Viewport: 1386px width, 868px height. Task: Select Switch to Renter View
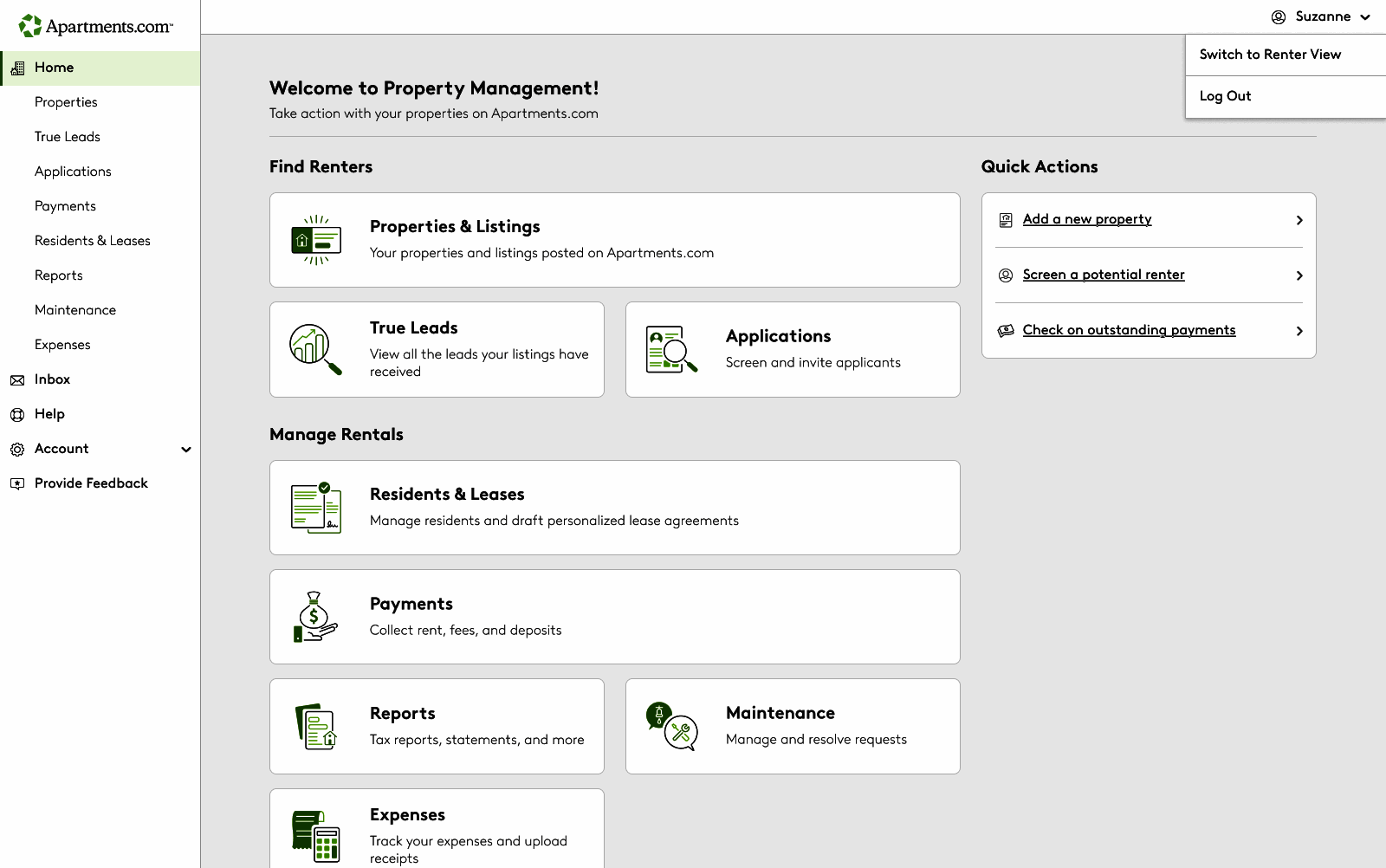[1270, 54]
